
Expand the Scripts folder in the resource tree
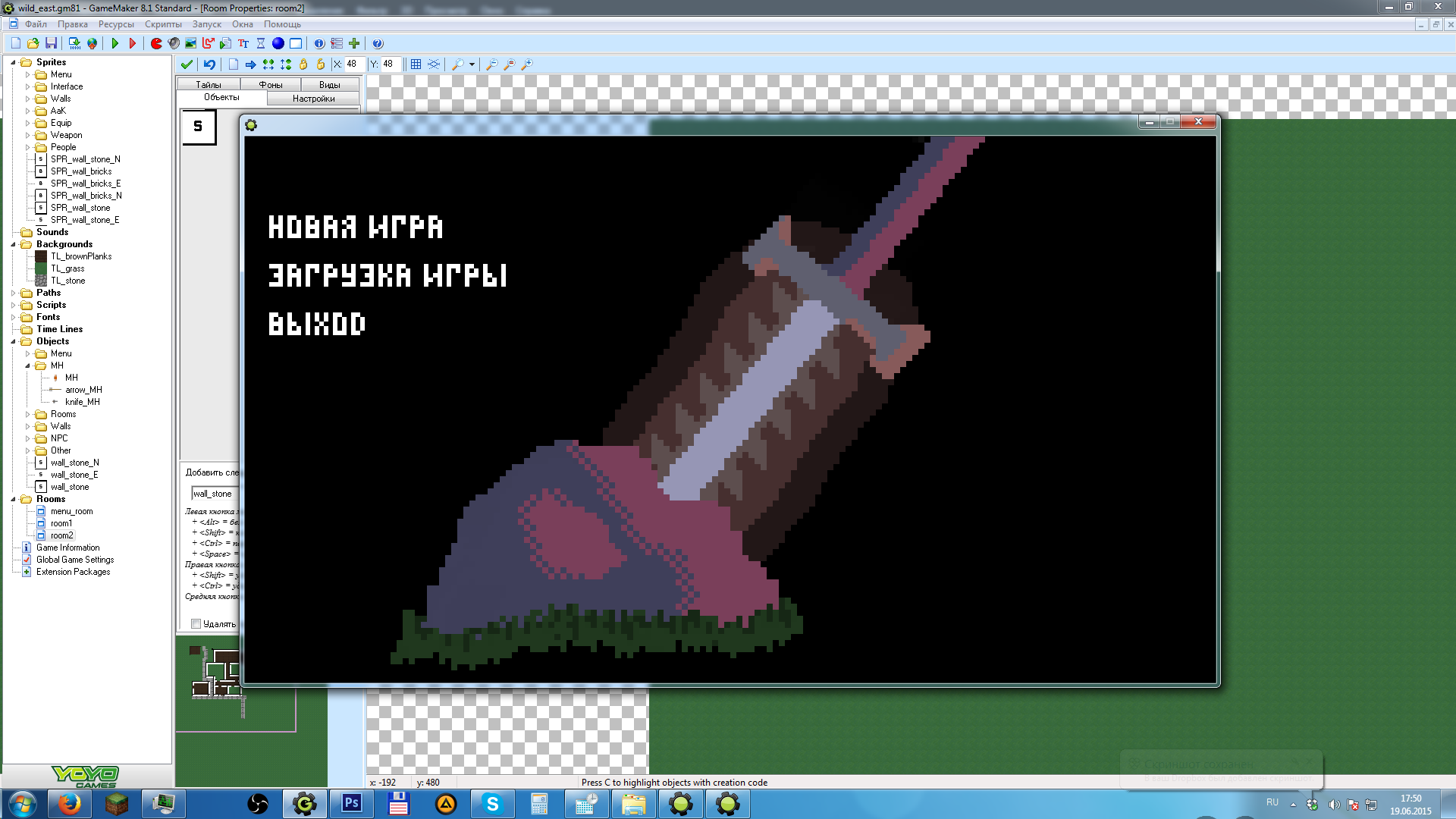point(13,305)
